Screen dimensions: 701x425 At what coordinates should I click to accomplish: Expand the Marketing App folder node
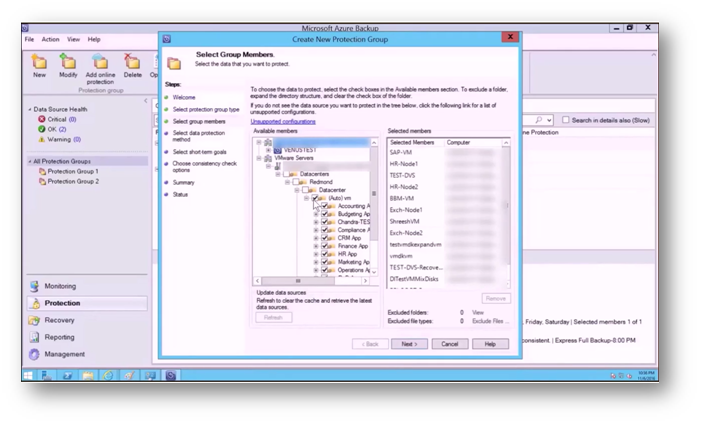point(316,262)
